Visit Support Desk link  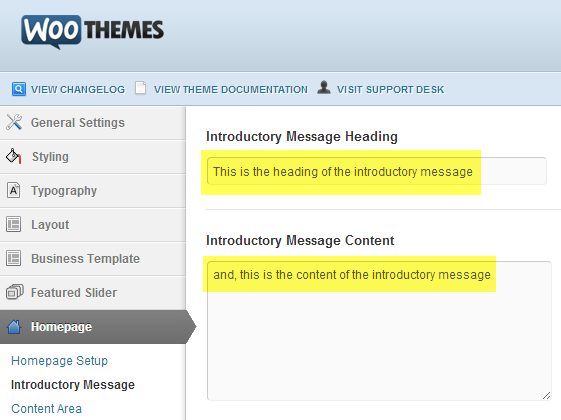390,89
